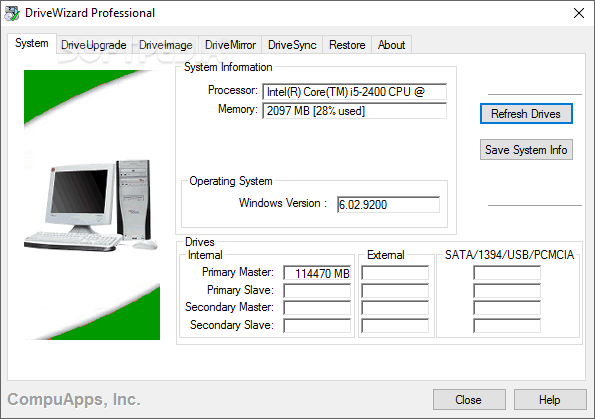The image size is (595, 419).
Task: Open the DriveUpgrade tab
Action: [94, 45]
